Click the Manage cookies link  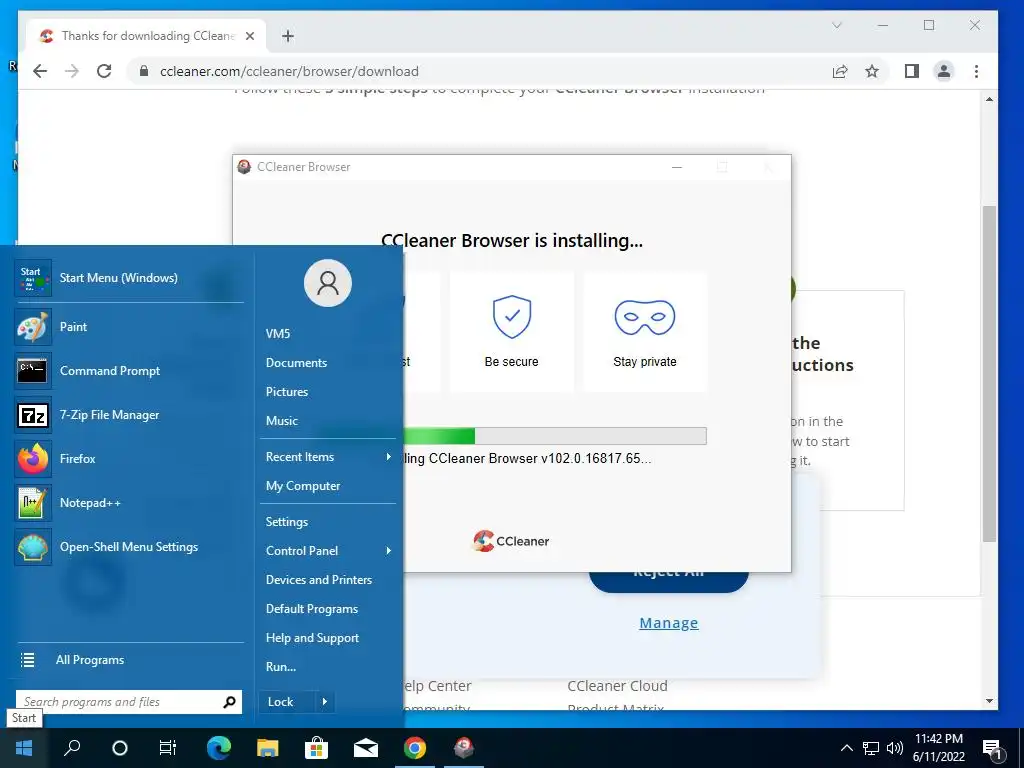click(x=669, y=623)
